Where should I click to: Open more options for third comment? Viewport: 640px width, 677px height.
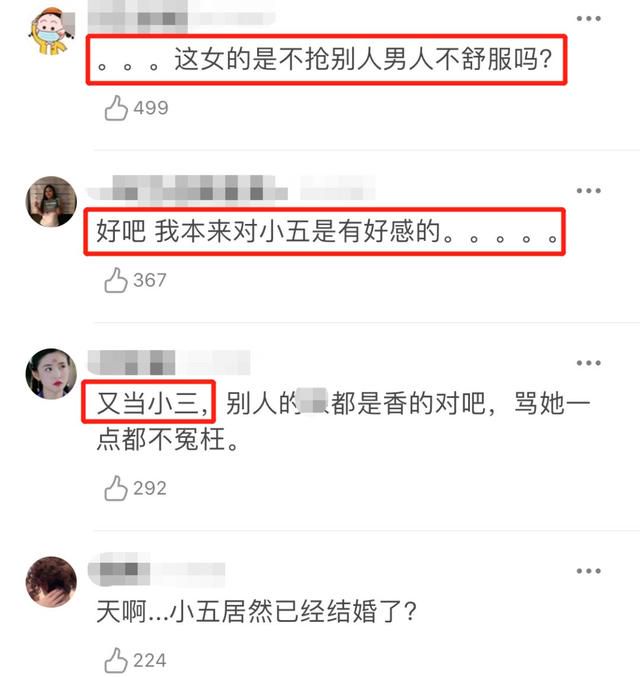click(x=589, y=363)
